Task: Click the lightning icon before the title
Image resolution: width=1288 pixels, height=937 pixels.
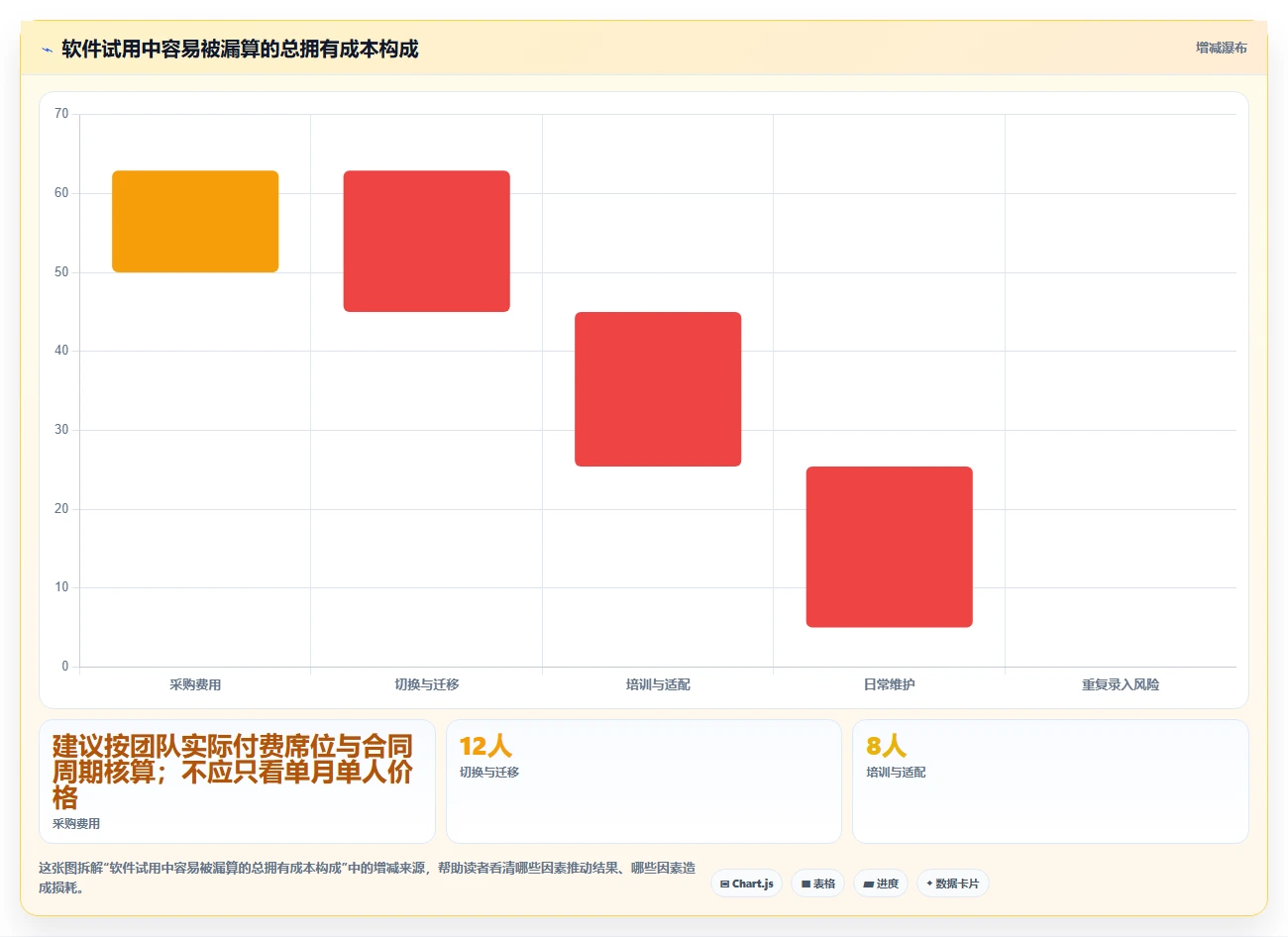Action: click(x=47, y=50)
